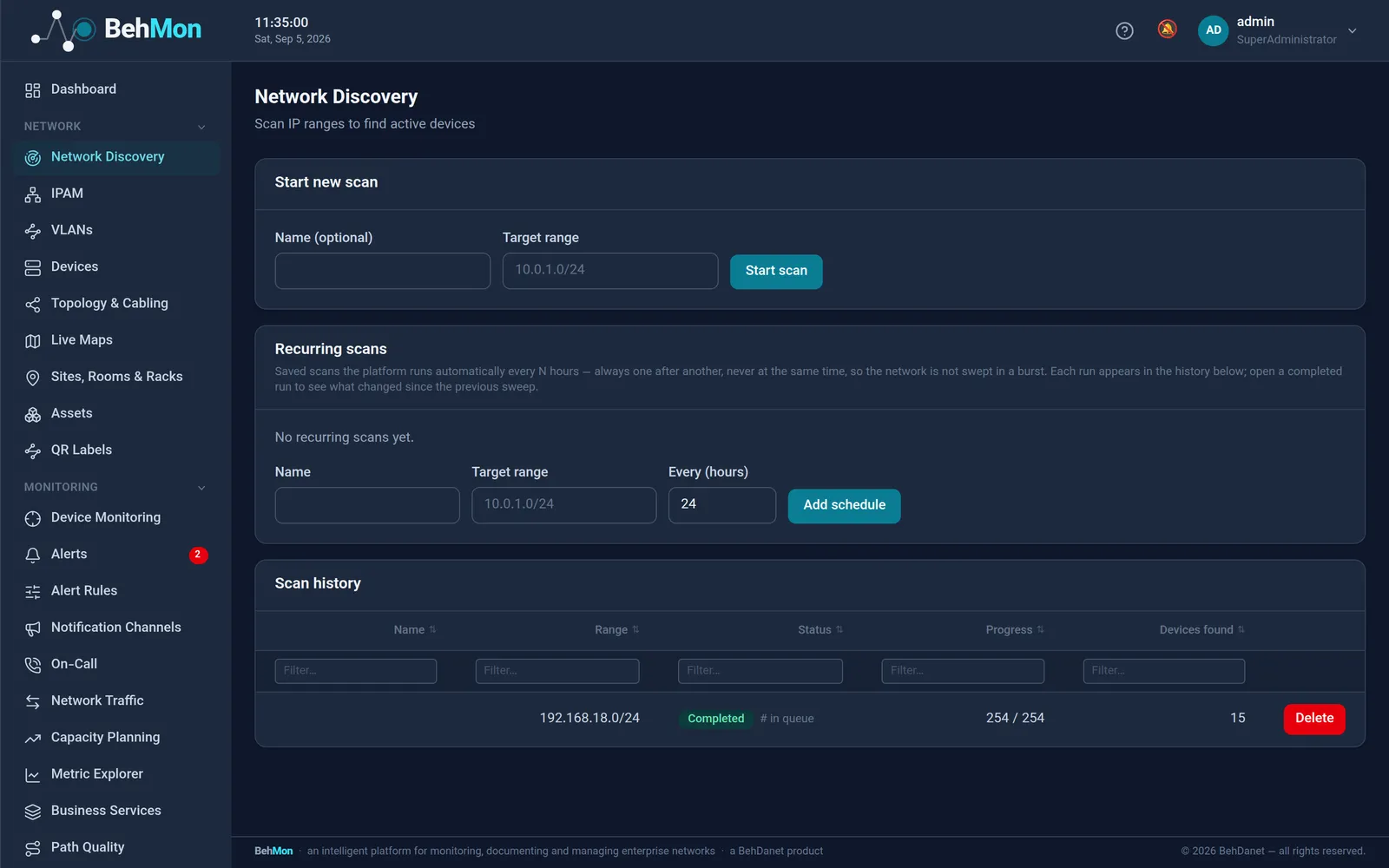1389x868 pixels.
Task: Focus the scan Name (optional) field
Action: [x=383, y=271]
